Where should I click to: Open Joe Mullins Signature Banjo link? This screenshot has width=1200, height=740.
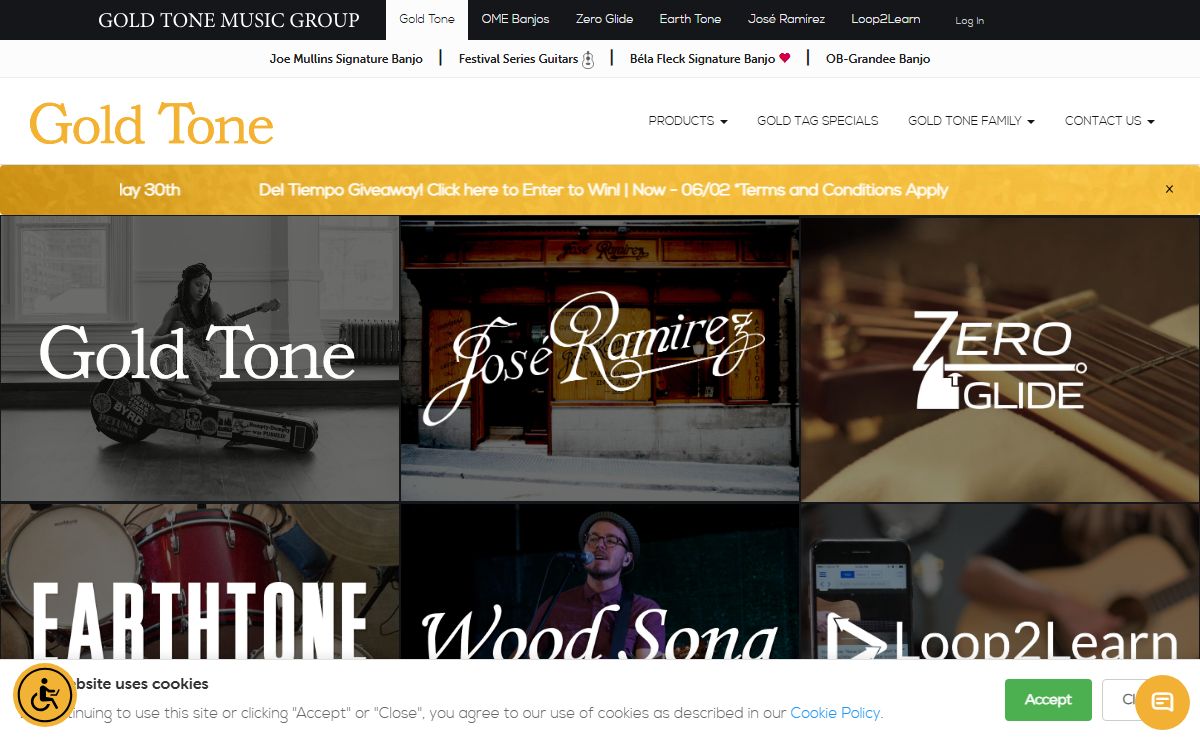coord(346,59)
